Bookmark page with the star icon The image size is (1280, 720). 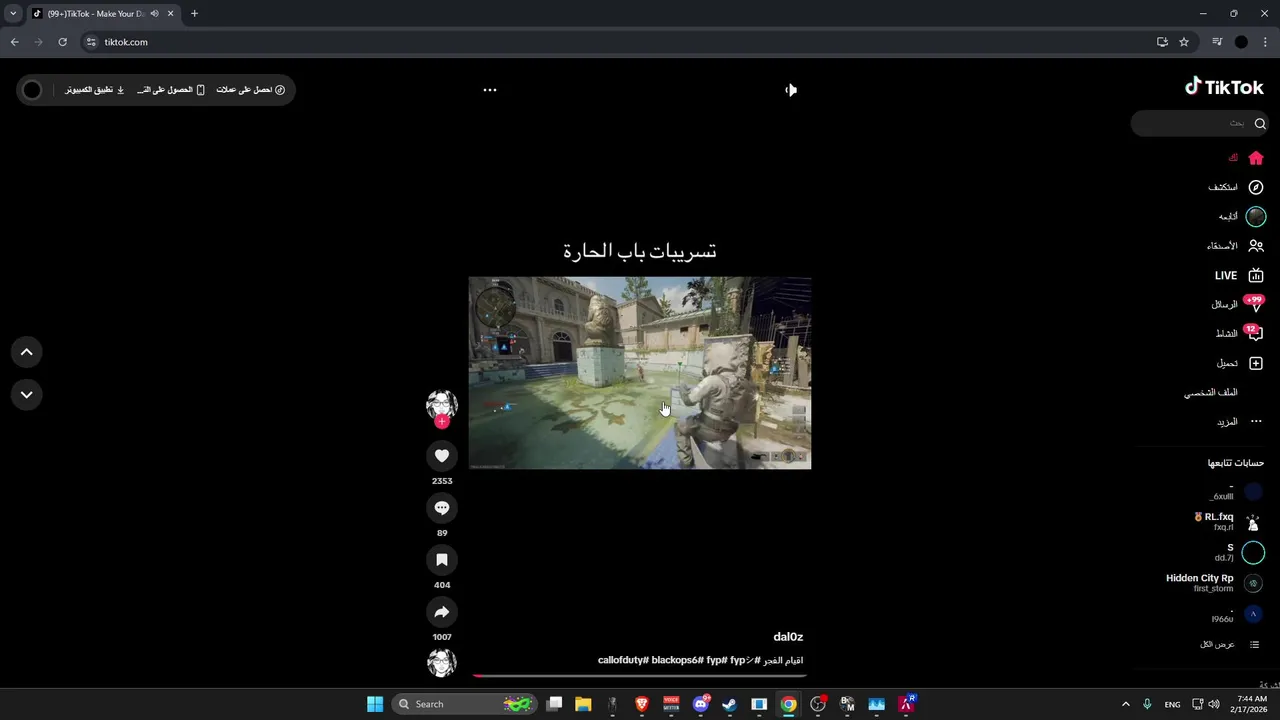[x=1184, y=42]
